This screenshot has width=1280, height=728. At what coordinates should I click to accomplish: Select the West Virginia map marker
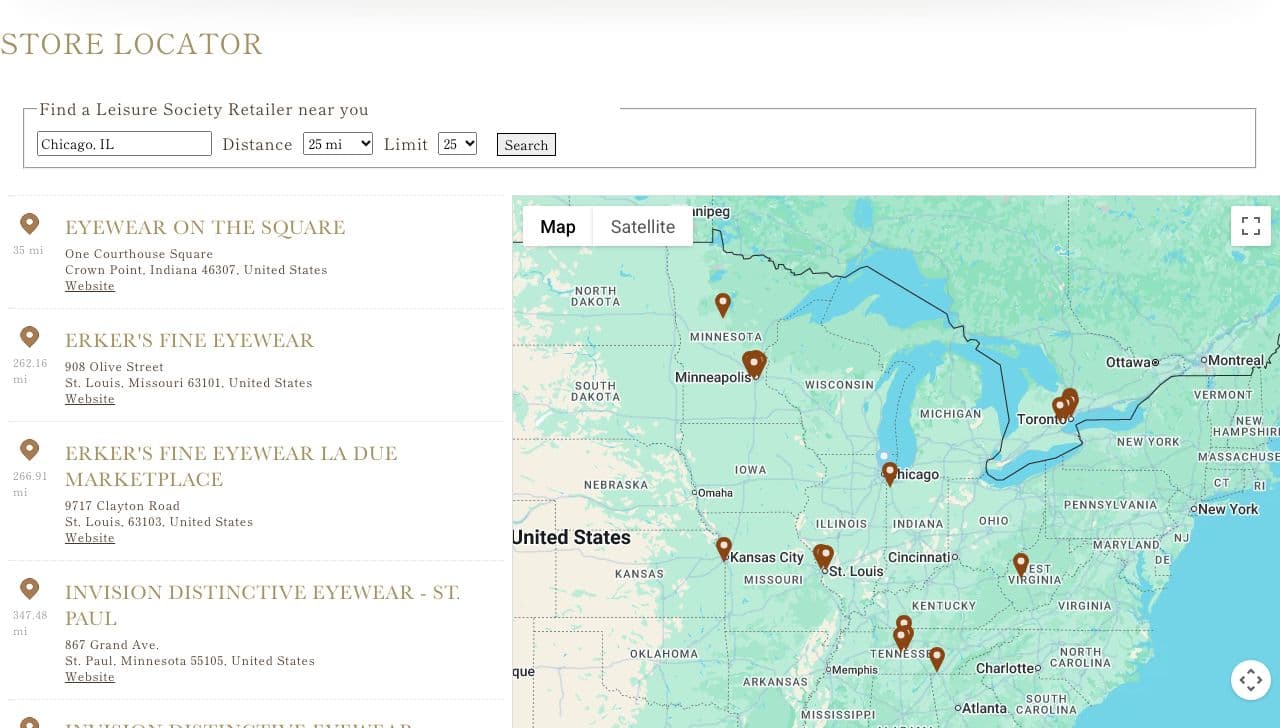(1021, 565)
